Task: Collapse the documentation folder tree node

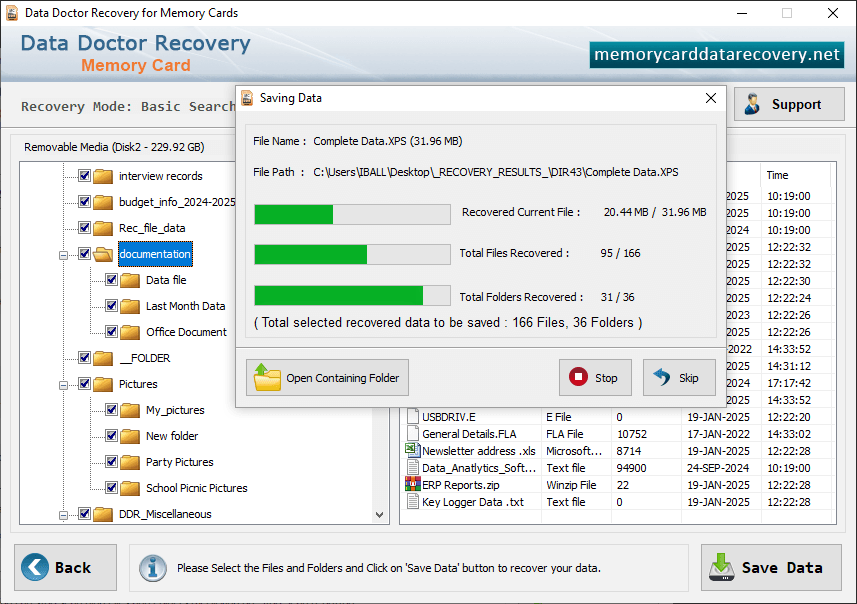Action: pyautogui.click(x=63, y=255)
